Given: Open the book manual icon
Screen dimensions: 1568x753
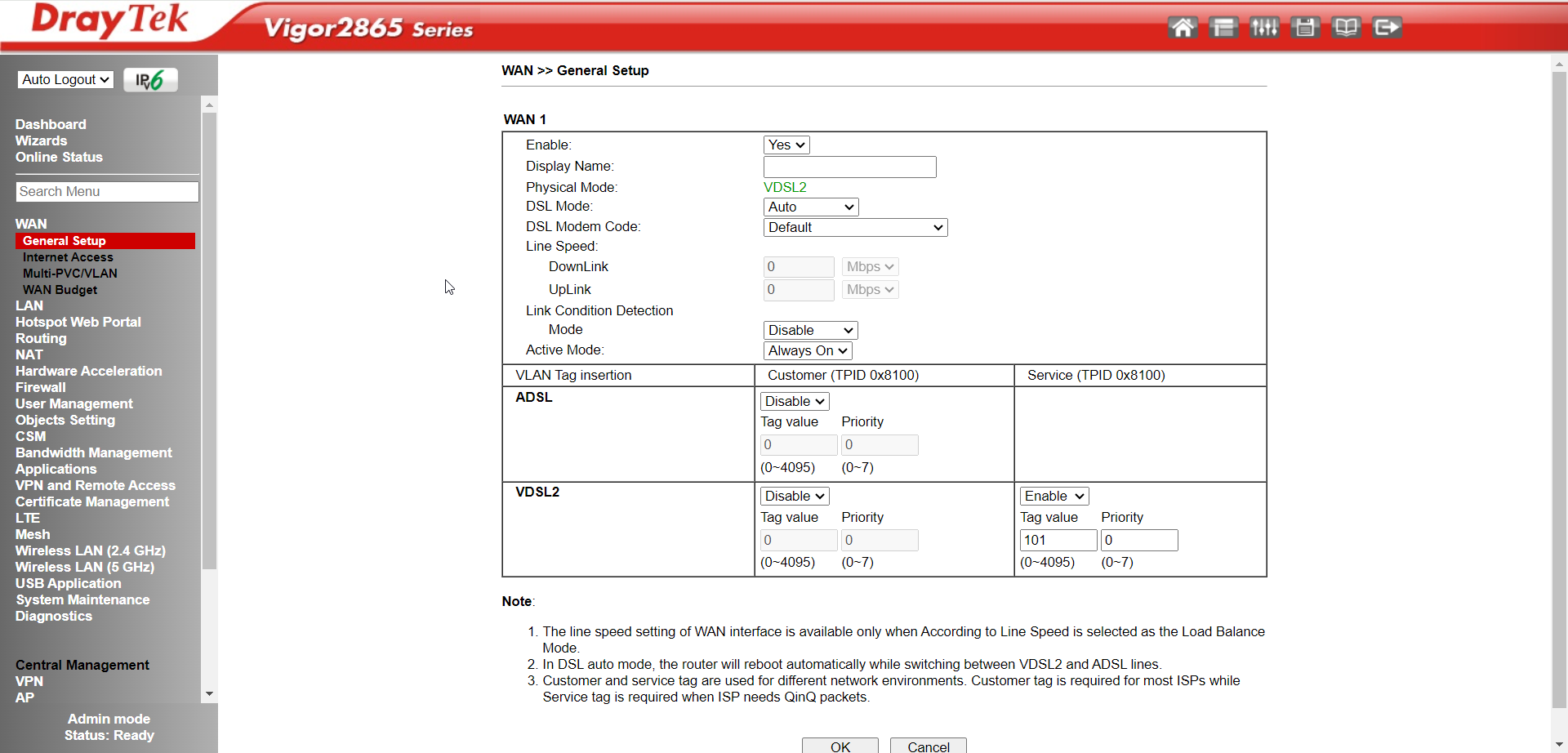Looking at the screenshot, I should click(1345, 28).
